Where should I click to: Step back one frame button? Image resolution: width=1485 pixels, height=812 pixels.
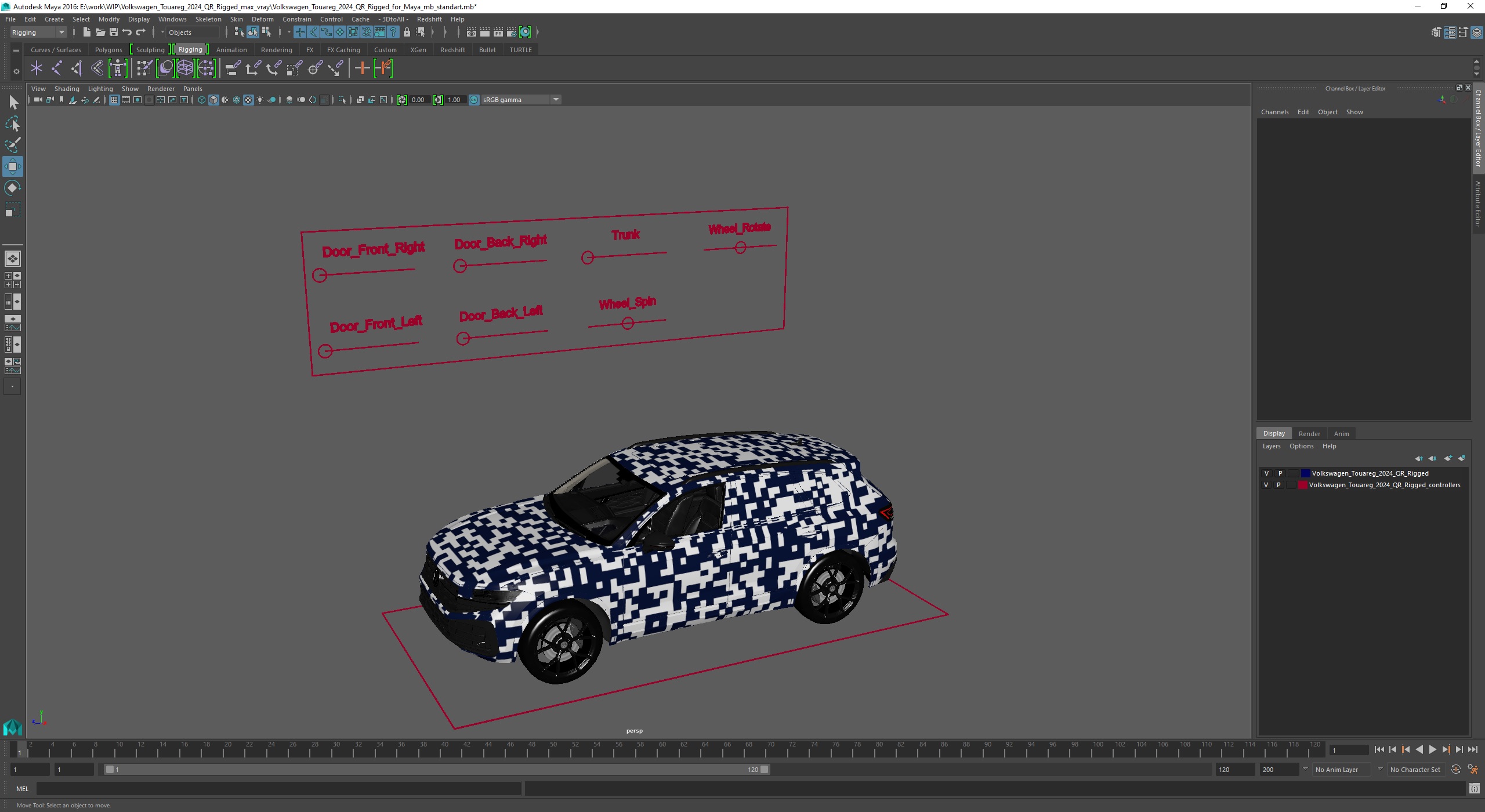point(1392,749)
